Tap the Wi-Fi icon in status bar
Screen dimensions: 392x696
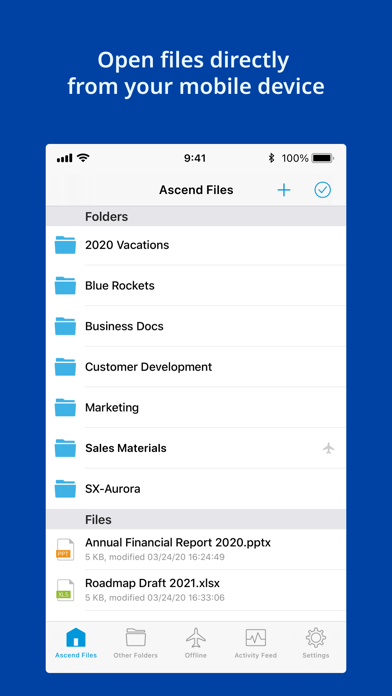pyautogui.click(x=83, y=158)
